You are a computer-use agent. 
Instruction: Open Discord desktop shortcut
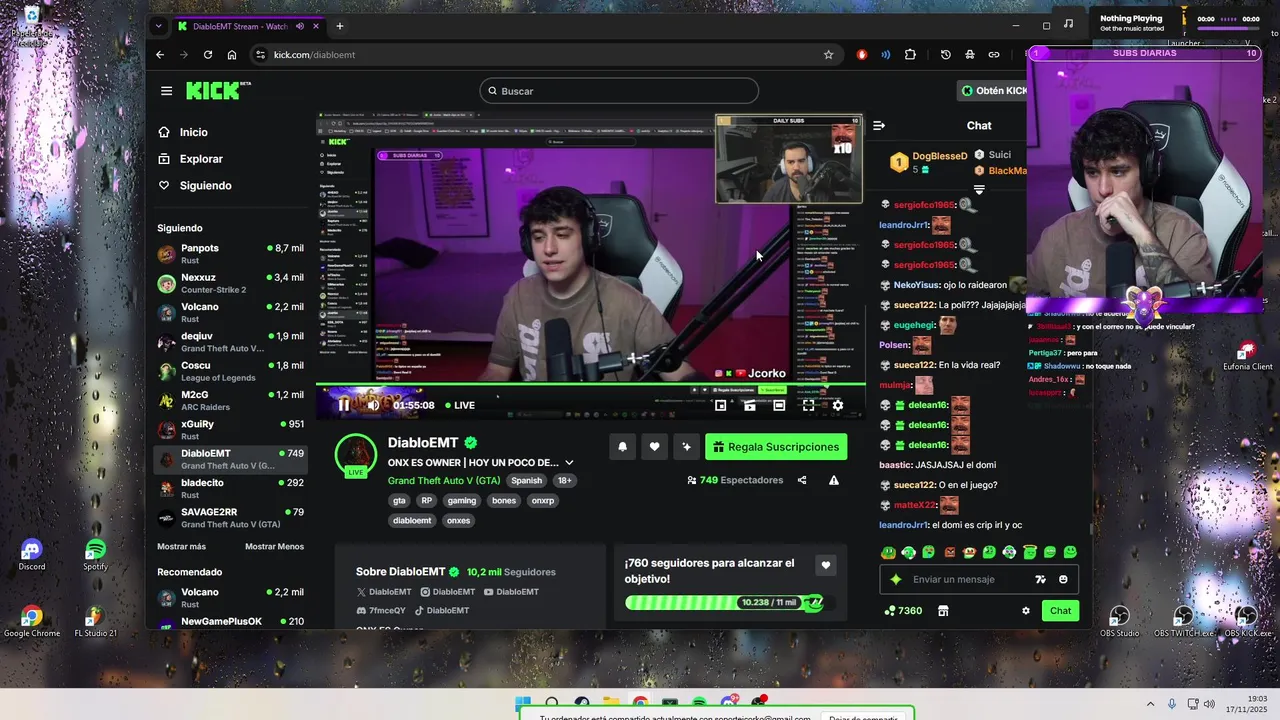(31, 555)
